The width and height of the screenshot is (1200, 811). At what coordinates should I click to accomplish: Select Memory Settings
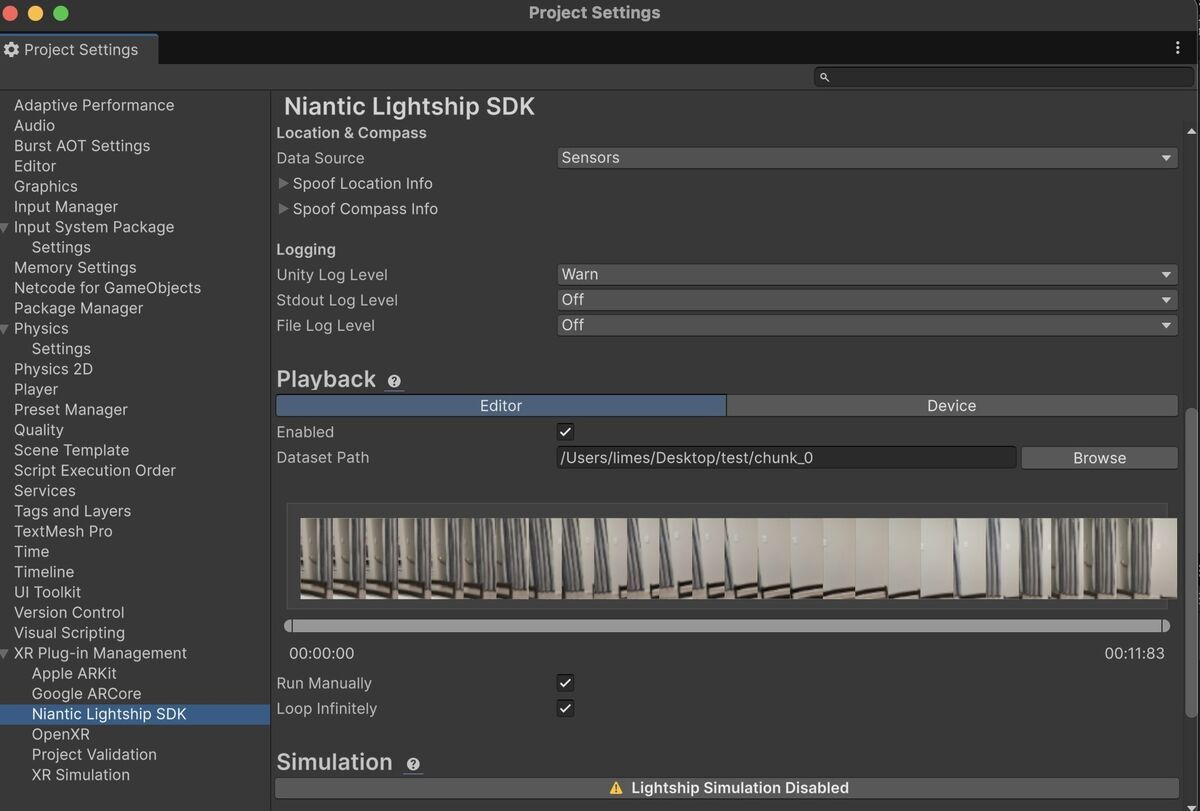click(75, 268)
